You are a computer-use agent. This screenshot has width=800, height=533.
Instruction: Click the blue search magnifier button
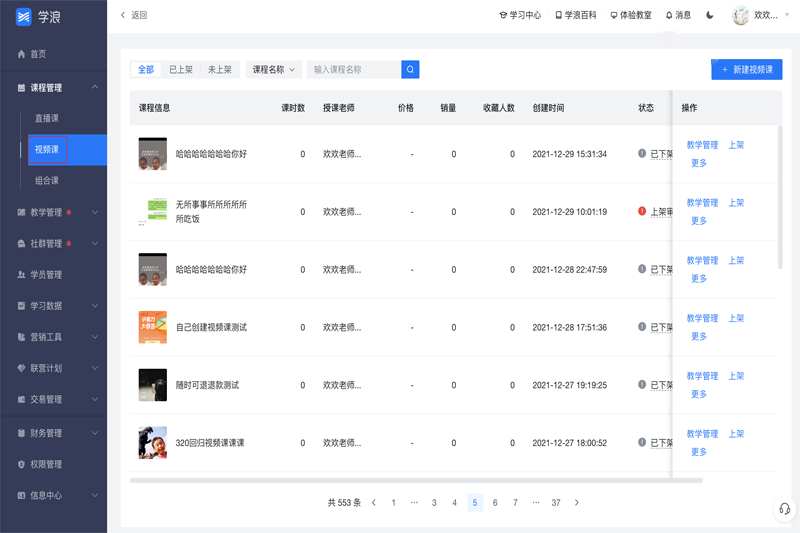[410, 70]
